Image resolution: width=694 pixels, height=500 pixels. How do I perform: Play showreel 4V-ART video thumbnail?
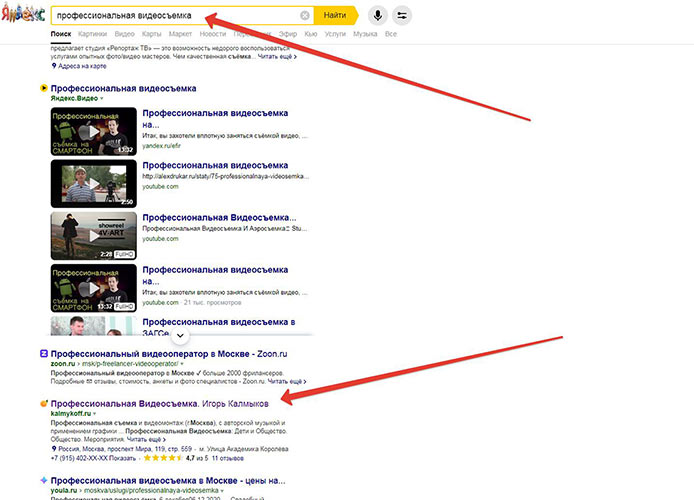click(x=94, y=236)
